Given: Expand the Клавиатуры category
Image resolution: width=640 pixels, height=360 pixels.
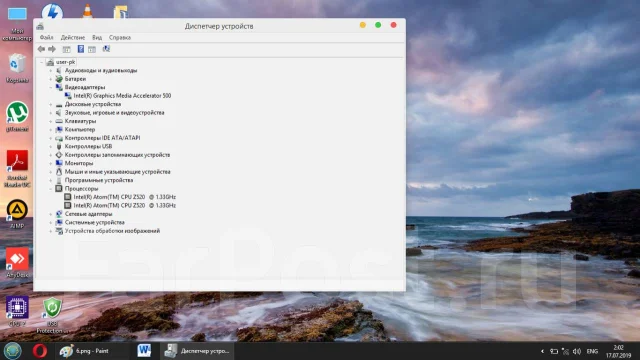Looking at the screenshot, I should 51,121.
